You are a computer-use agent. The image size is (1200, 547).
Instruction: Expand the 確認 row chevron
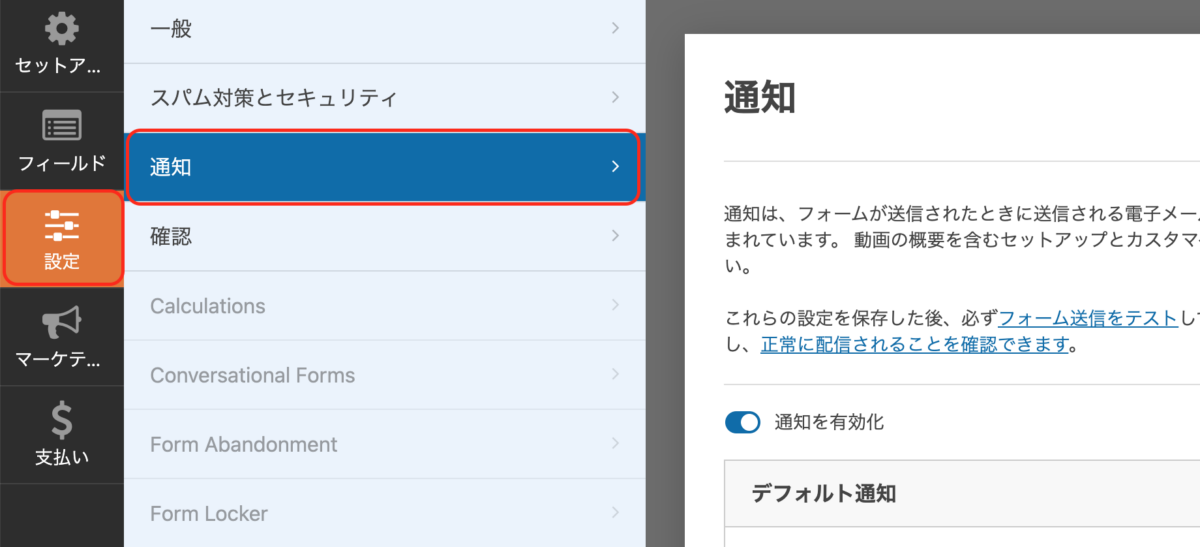(x=616, y=236)
